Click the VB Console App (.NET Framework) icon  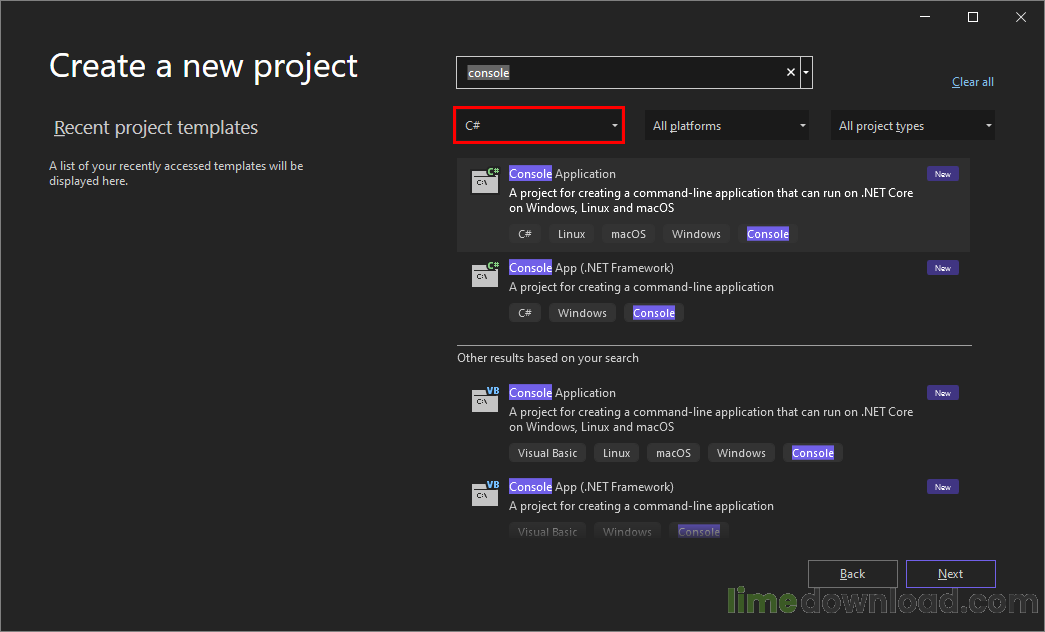pyautogui.click(x=485, y=493)
